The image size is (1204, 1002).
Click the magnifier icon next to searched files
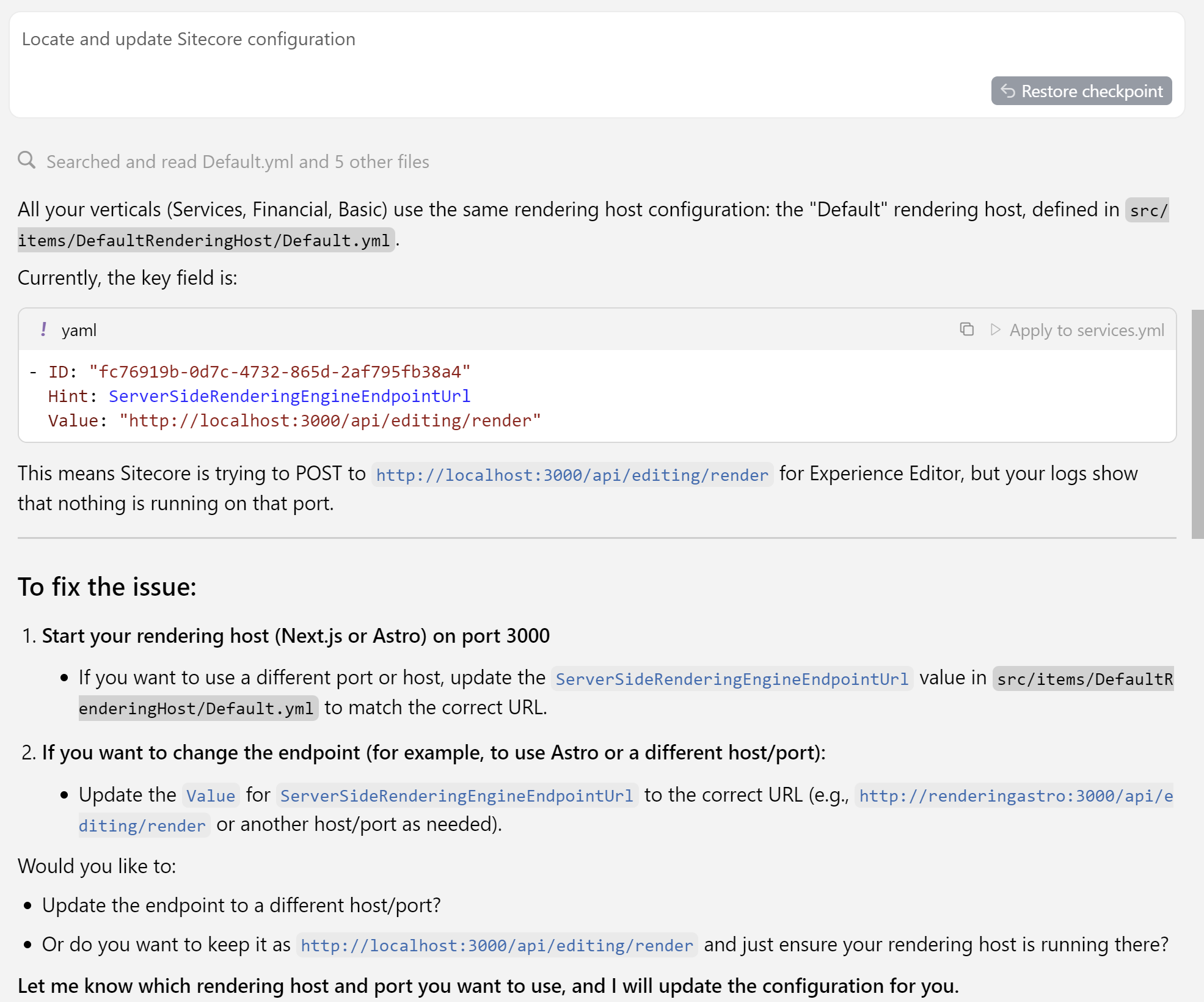(x=27, y=161)
